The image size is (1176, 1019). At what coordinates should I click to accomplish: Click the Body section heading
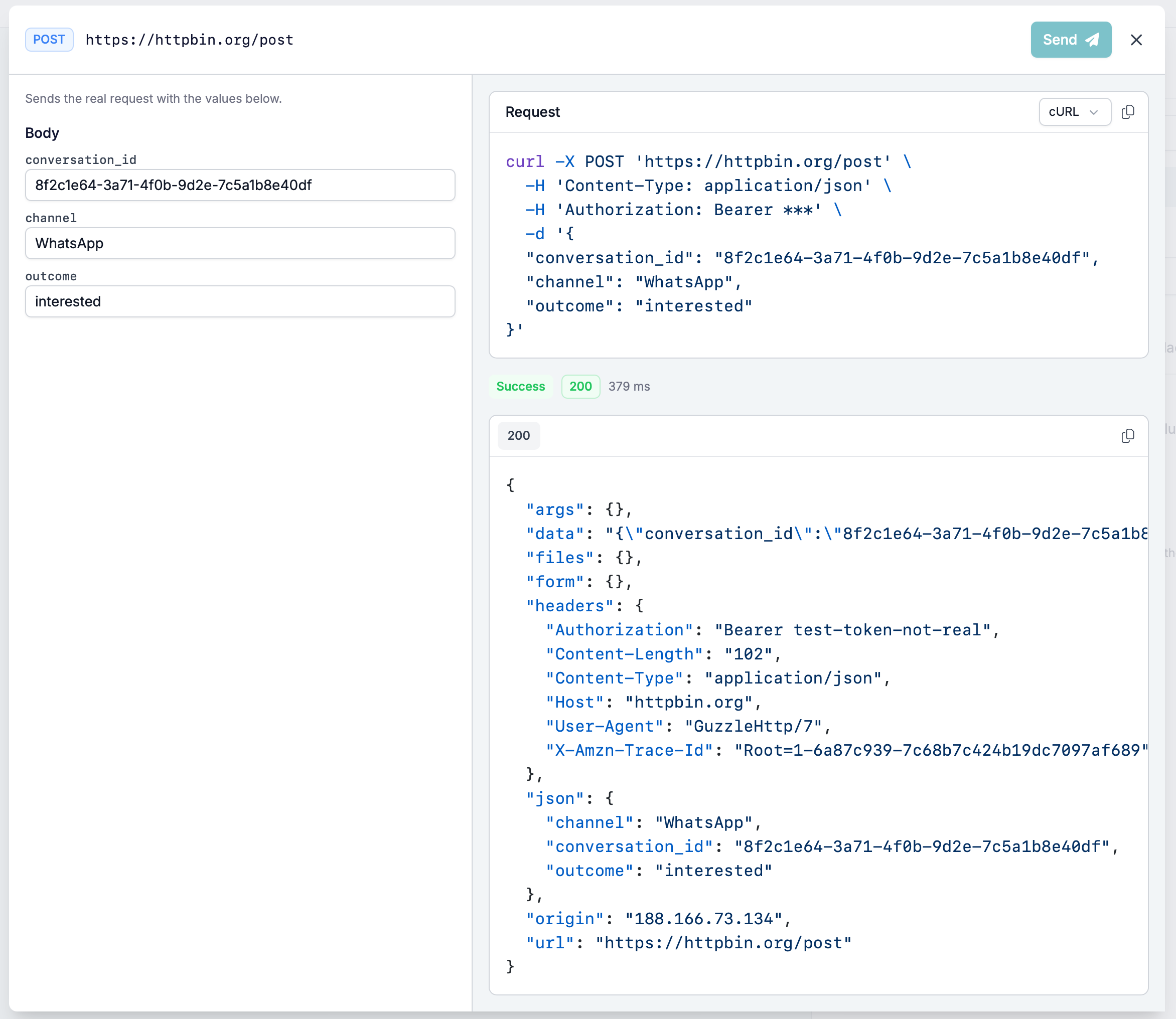click(42, 133)
